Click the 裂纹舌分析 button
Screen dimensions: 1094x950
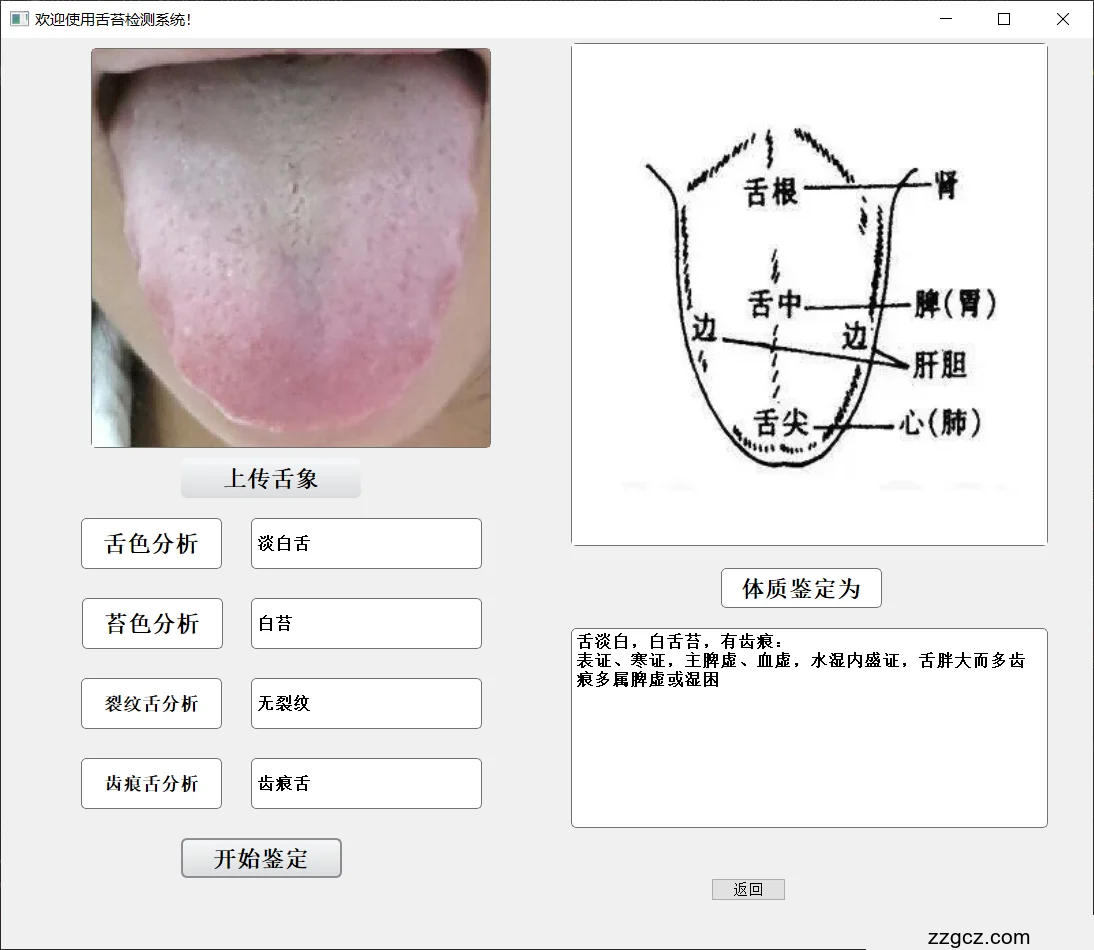pos(151,704)
